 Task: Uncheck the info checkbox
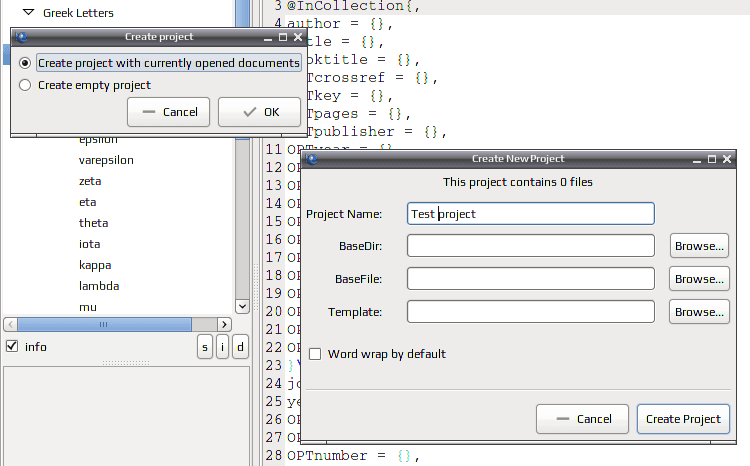tap(12, 346)
